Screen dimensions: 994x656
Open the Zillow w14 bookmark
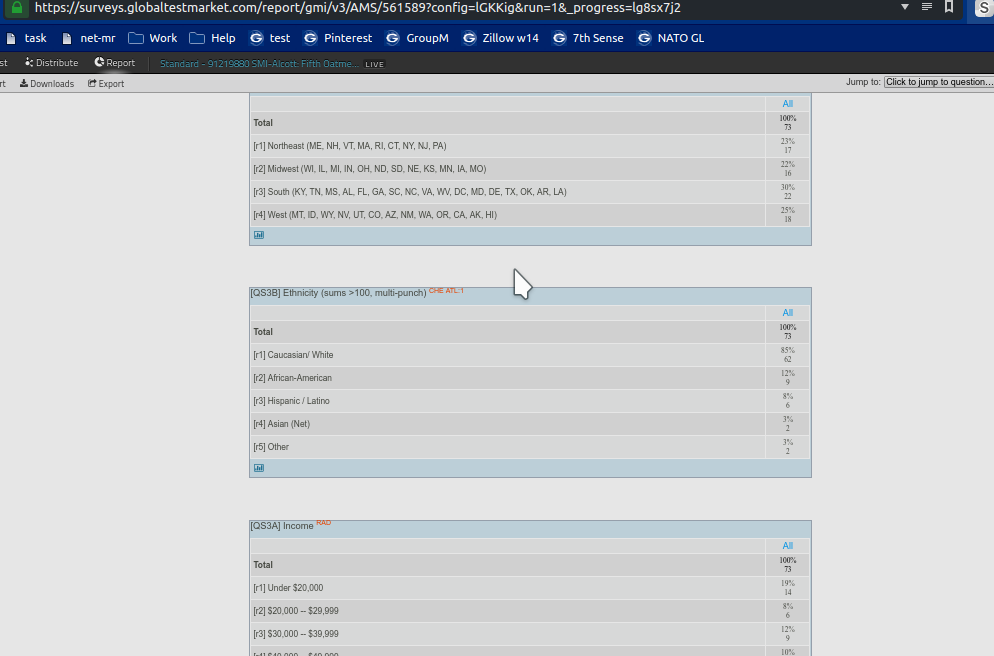501,38
